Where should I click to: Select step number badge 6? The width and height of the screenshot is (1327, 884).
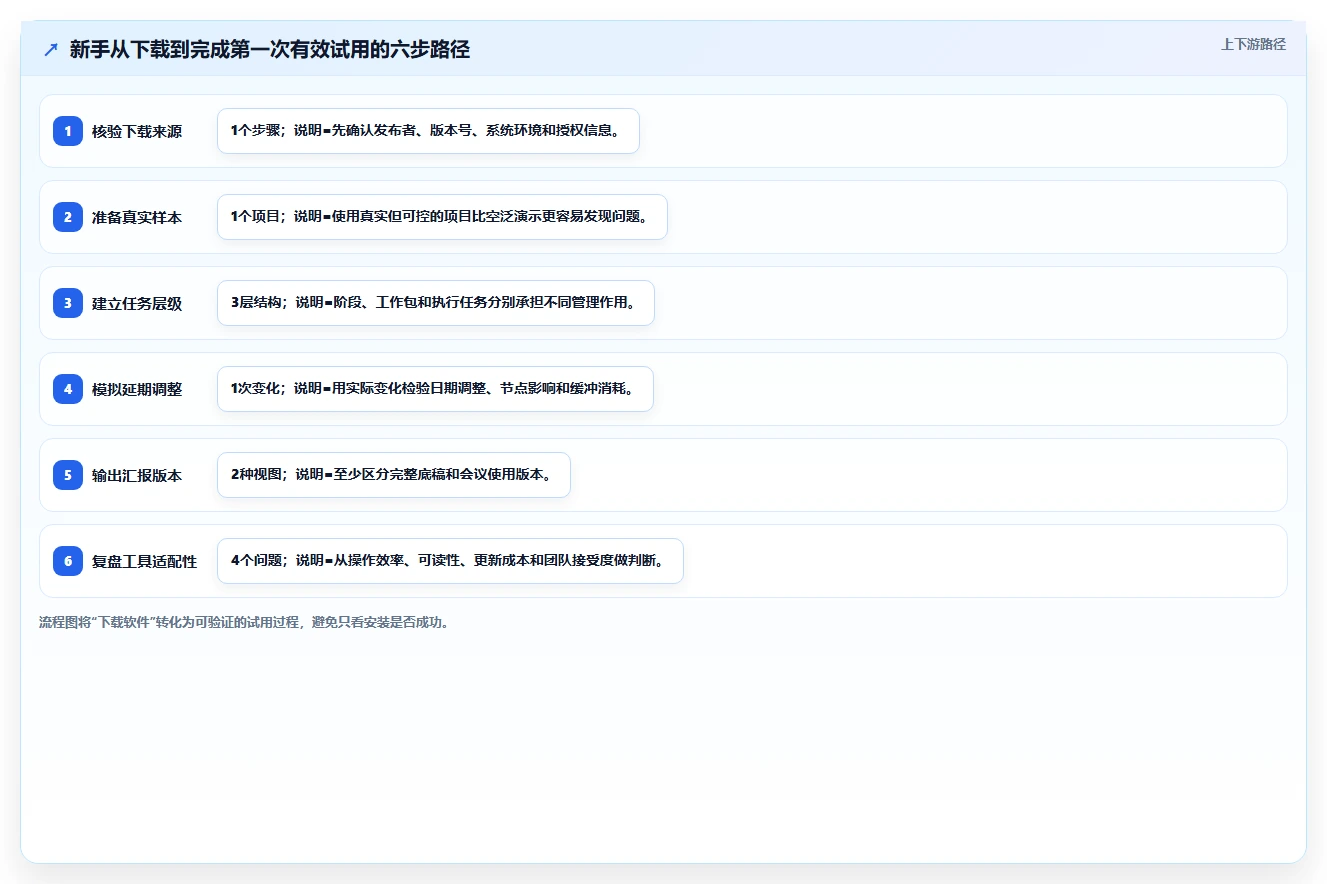point(68,561)
